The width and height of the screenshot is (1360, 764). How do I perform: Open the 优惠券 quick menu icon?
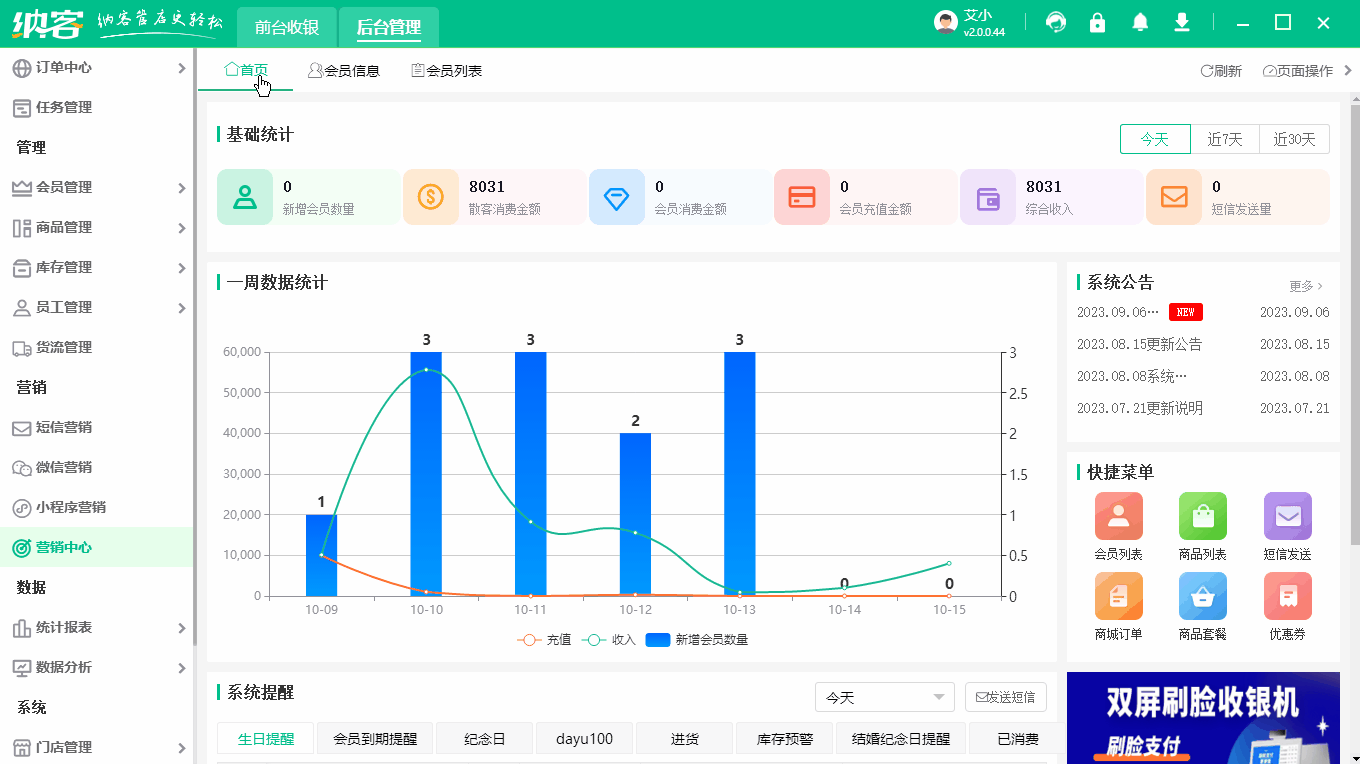point(1287,597)
